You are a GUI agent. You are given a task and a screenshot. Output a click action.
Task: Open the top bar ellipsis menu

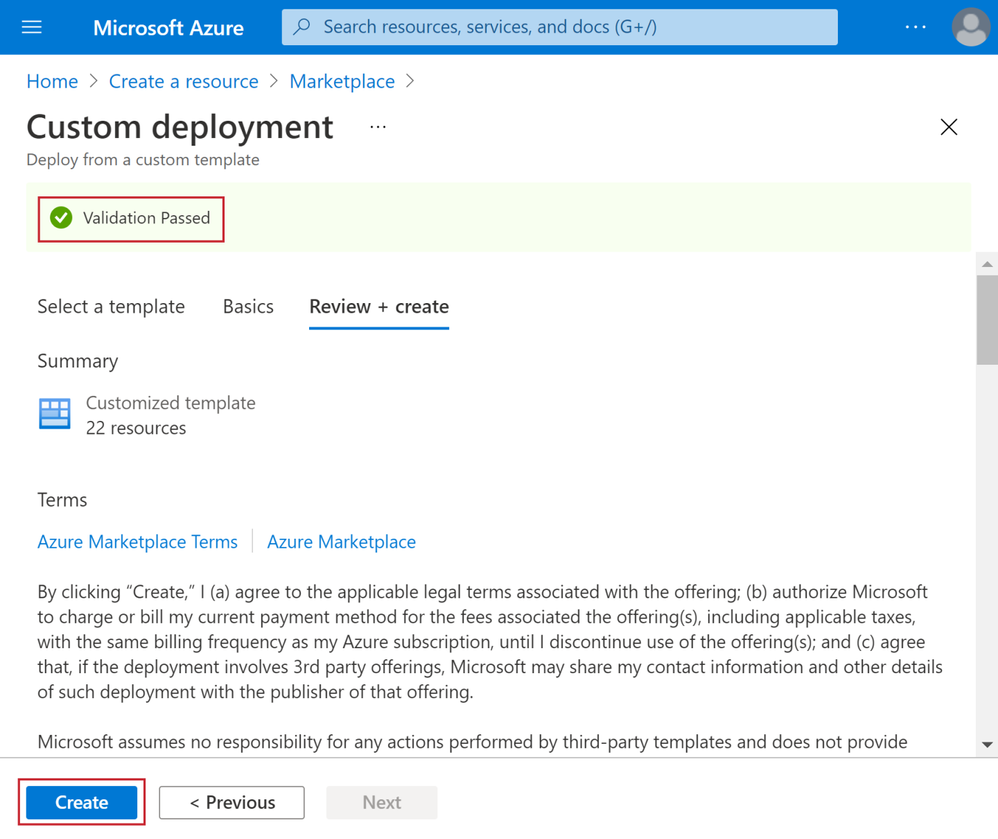(x=915, y=27)
